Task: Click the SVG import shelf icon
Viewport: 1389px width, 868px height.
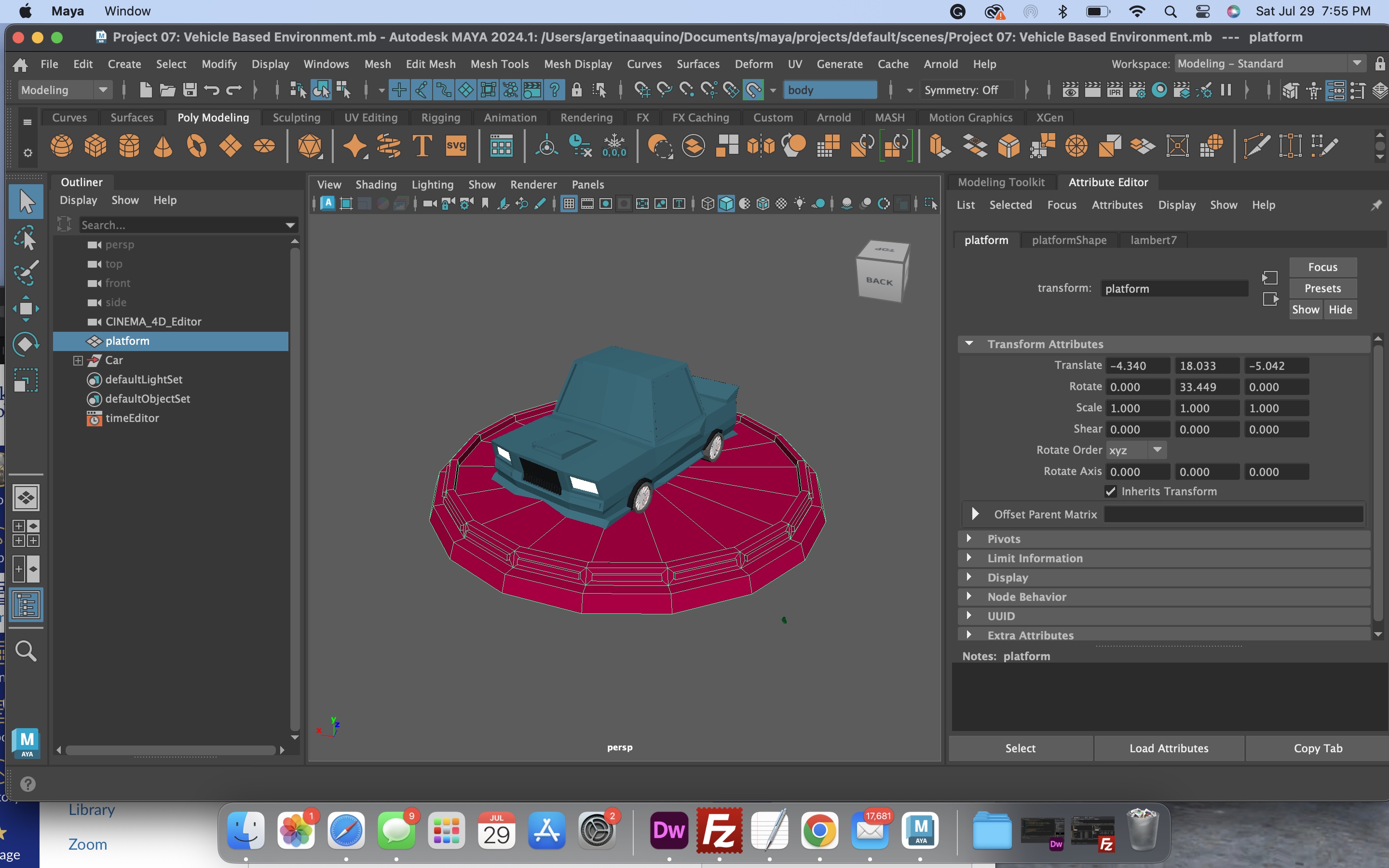Action: (x=456, y=146)
